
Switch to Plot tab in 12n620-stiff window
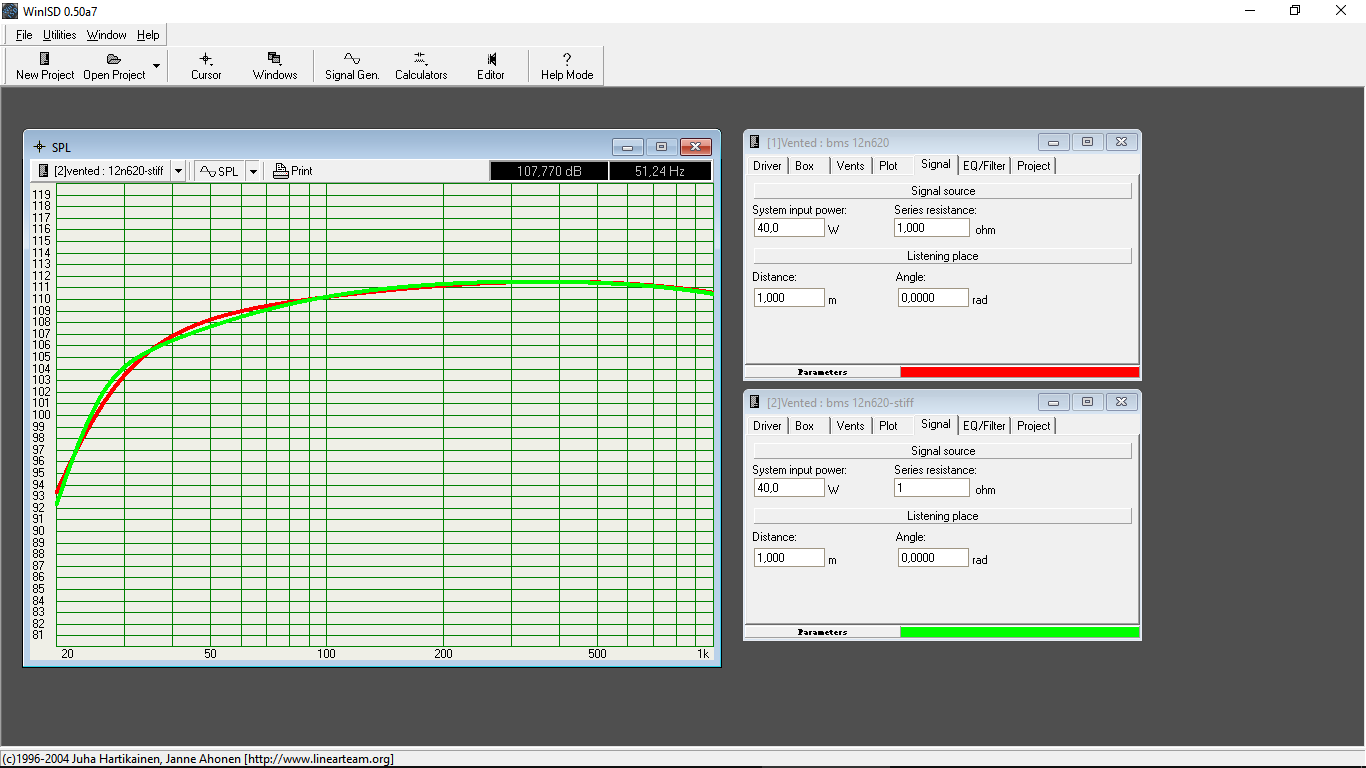pos(889,426)
